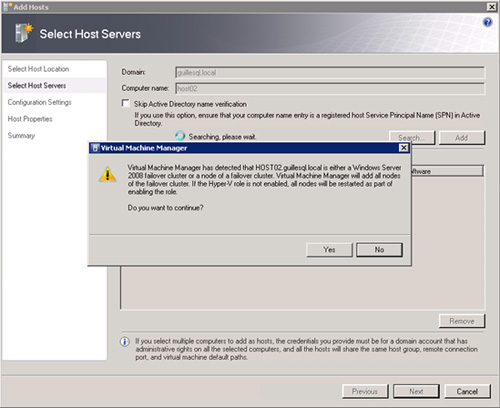Close the Virtual Machine Manager dialog
500x408 pixels.
coord(404,148)
